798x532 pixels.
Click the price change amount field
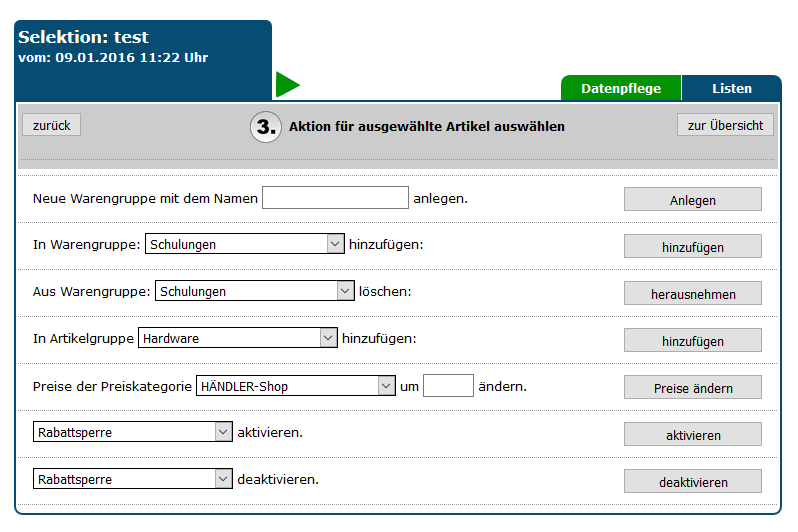tap(448, 386)
